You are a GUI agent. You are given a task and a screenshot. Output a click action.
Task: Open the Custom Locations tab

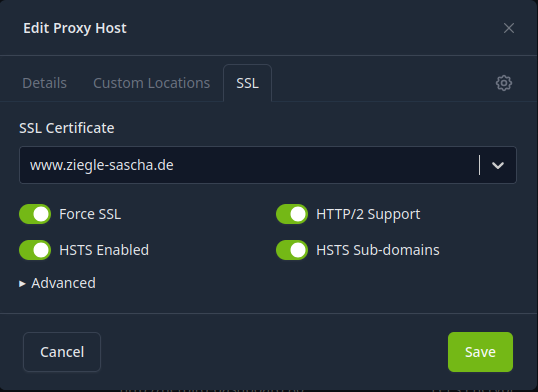point(151,83)
